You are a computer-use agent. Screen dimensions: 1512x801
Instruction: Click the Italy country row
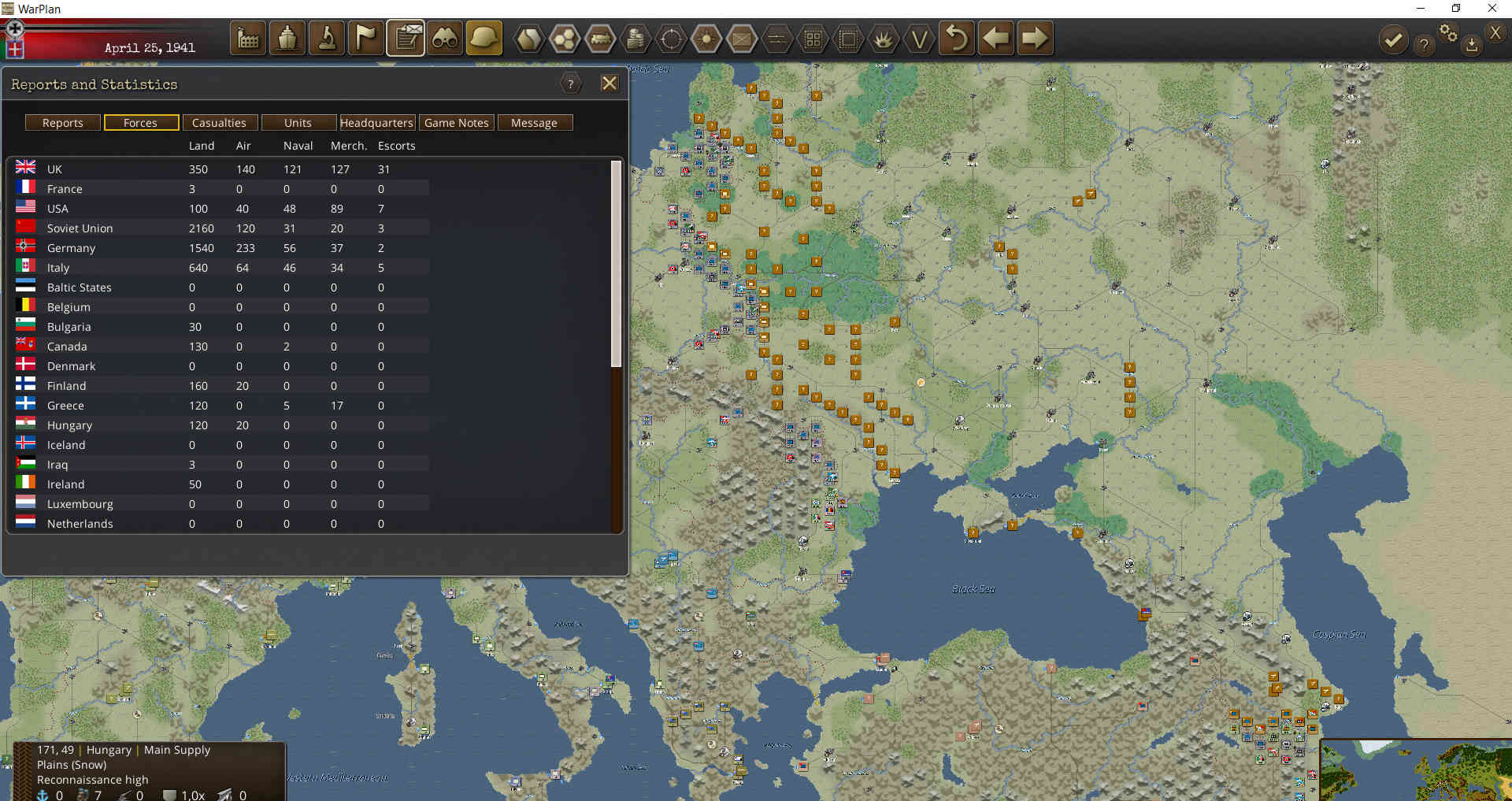pyautogui.click(x=222, y=268)
